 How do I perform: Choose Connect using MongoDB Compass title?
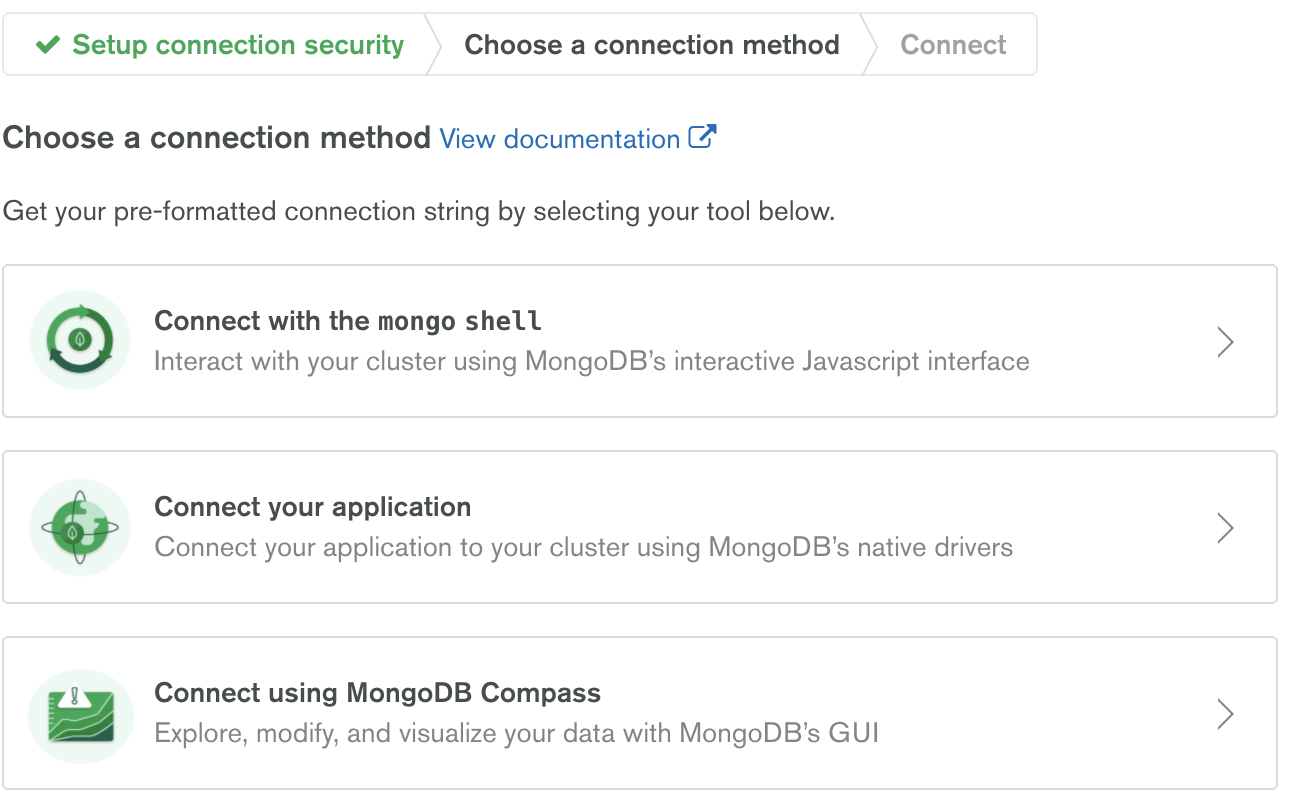pyautogui.click(x=378, y=693)
